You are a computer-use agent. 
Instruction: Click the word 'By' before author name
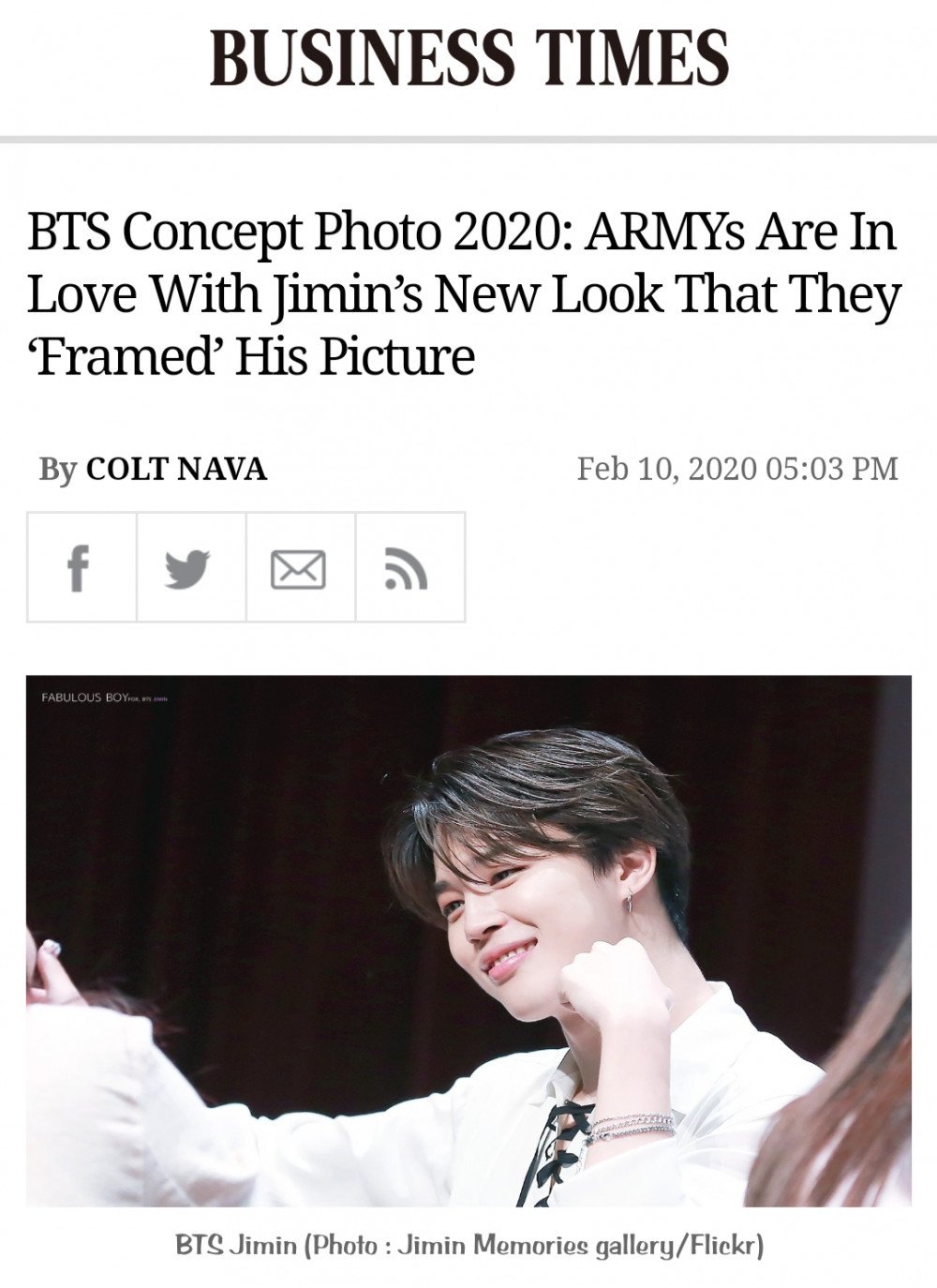click(57, 470)
